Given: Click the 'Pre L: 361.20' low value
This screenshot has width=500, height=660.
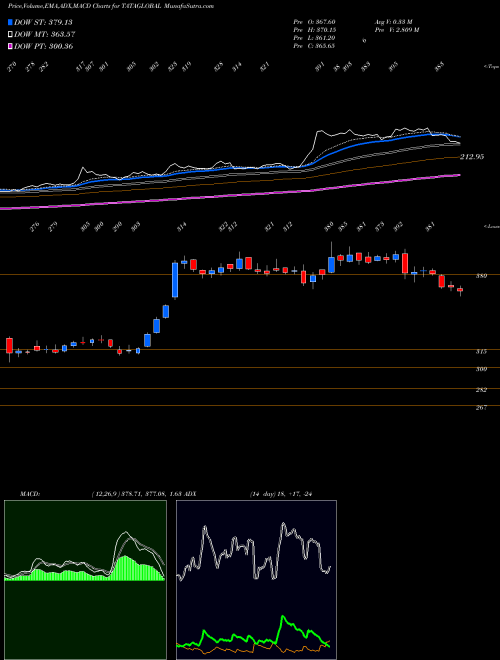Looking at the screenshot, I should tap(314, 38).
